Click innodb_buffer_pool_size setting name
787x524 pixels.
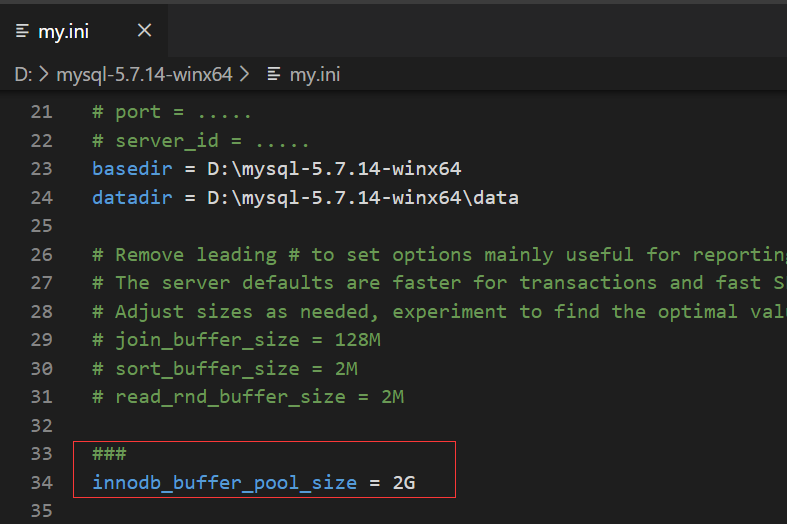click(x=224, y=482)
